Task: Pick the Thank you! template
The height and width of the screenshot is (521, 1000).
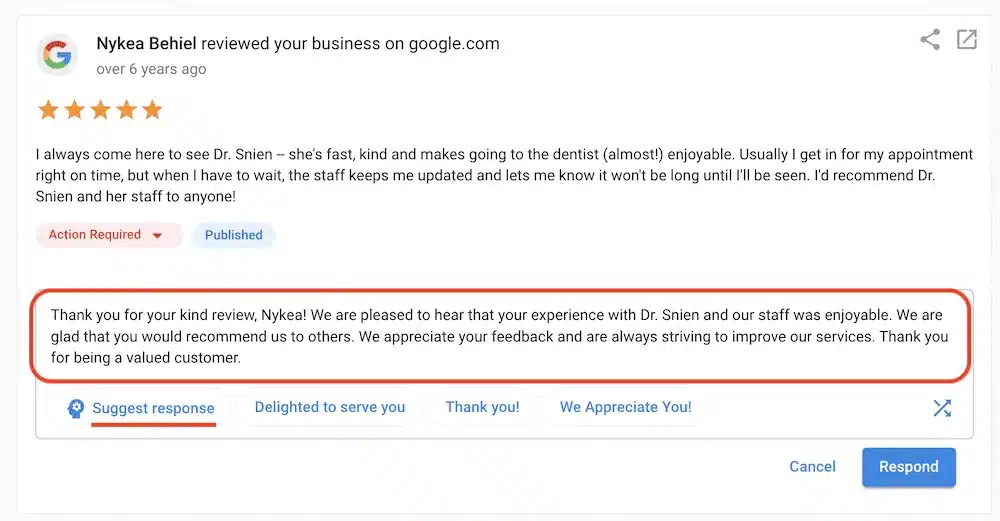Action: click(482, 407)
